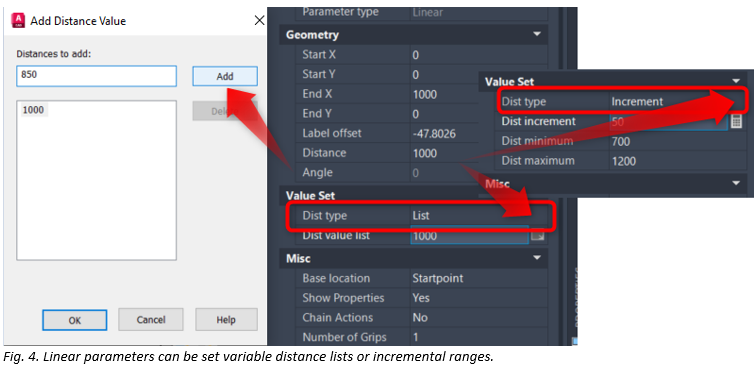The image size is (755, 367).
Task: Click Show Properties value Yes
Action: point(421,298)
